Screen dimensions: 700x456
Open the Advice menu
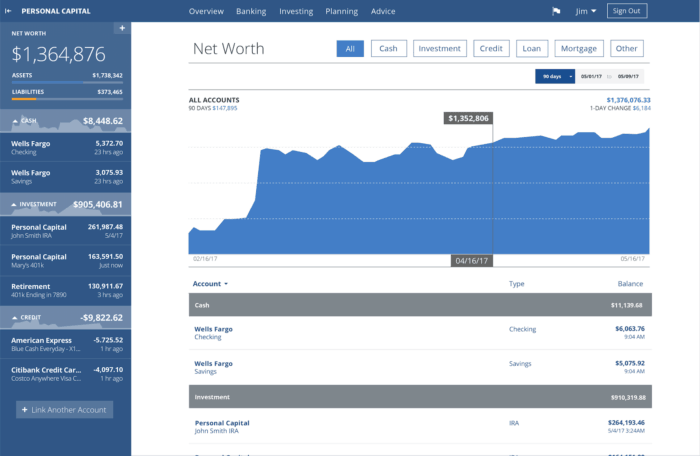[x=383, y=11]
